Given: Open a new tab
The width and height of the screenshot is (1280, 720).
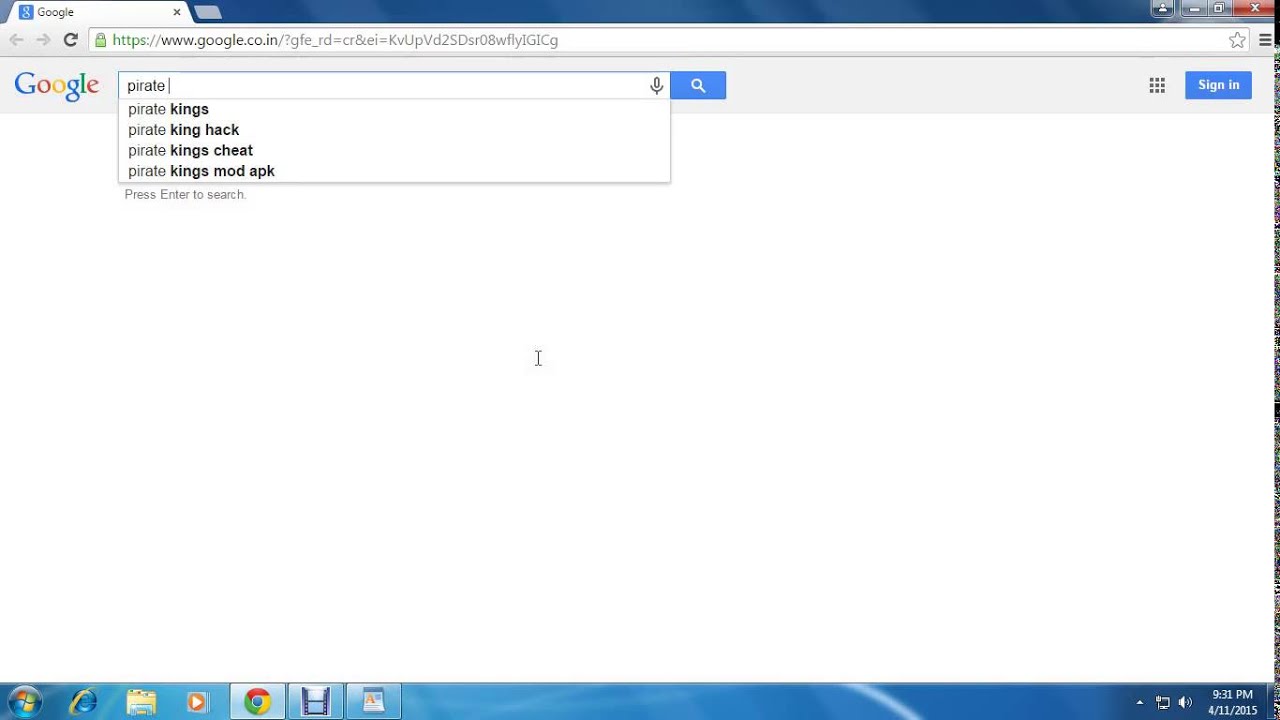Looking at the screenshot, I should 207,12.
